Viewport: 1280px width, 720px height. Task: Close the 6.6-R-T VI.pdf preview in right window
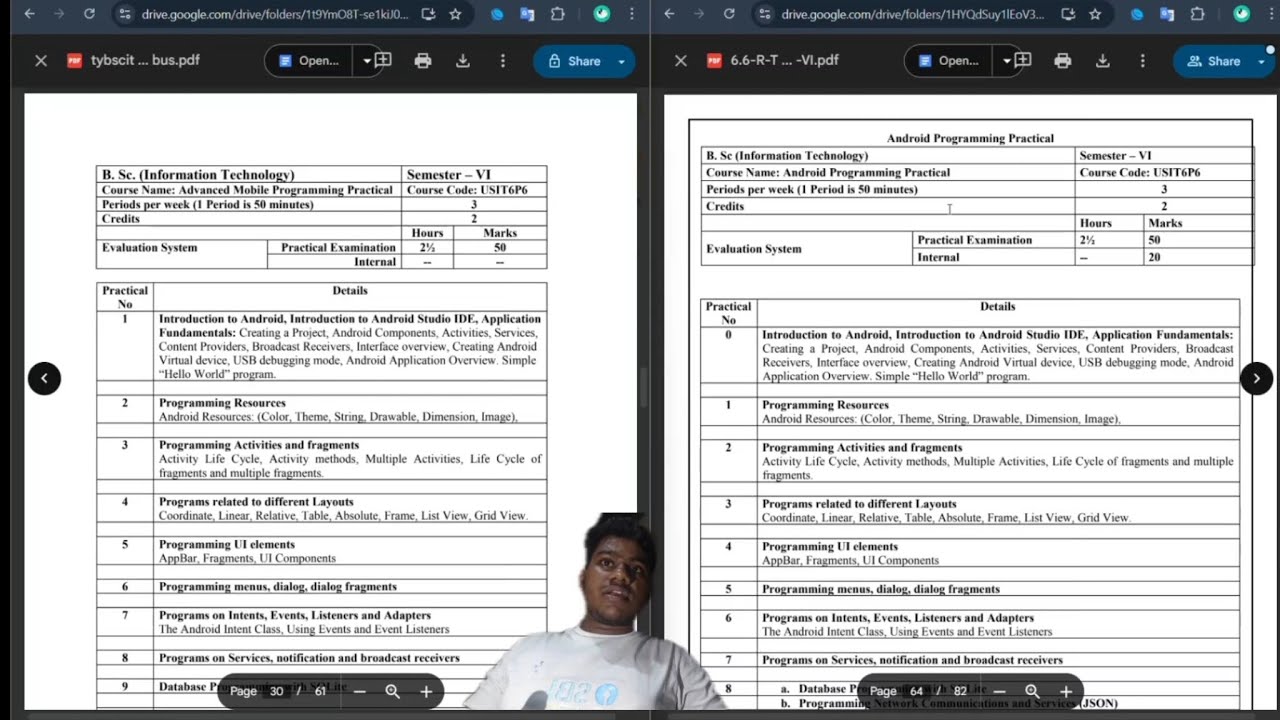click(681, 60)
